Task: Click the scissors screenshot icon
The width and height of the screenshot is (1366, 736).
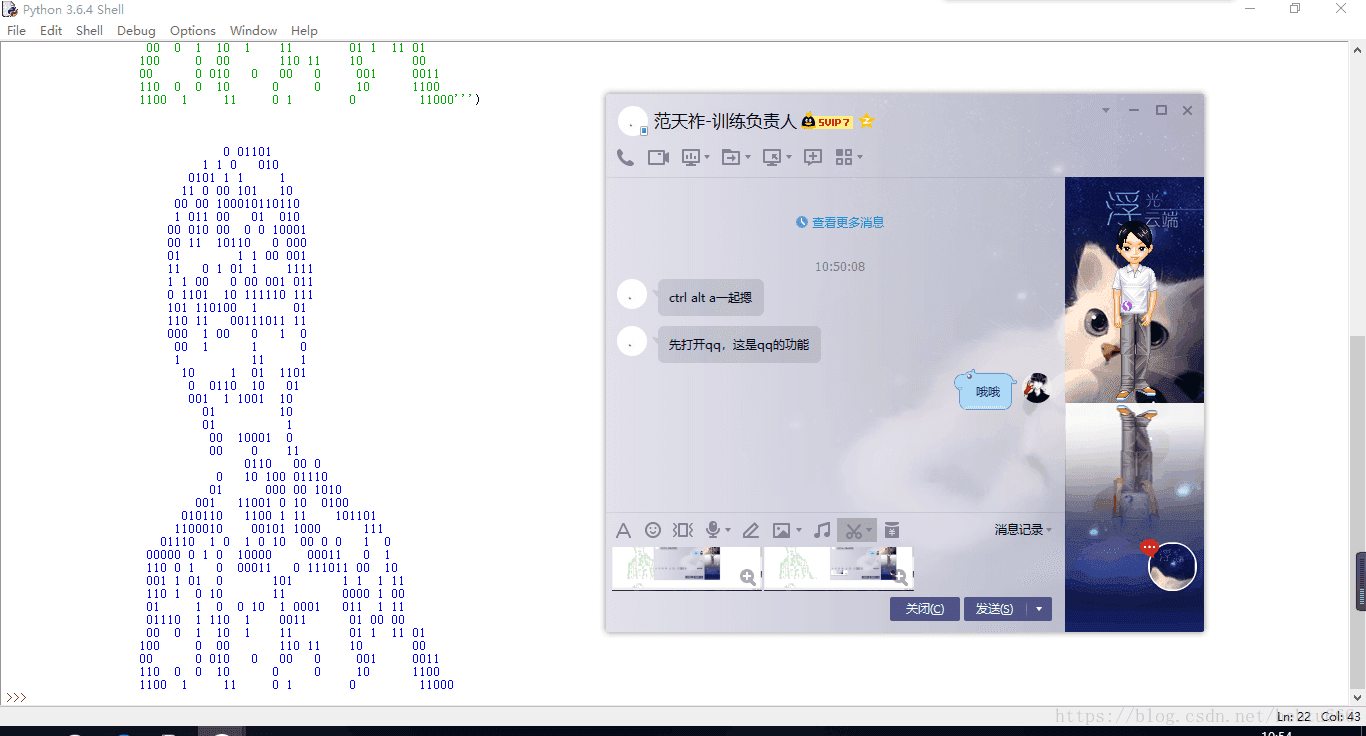Action: click(x=853, y=530)
